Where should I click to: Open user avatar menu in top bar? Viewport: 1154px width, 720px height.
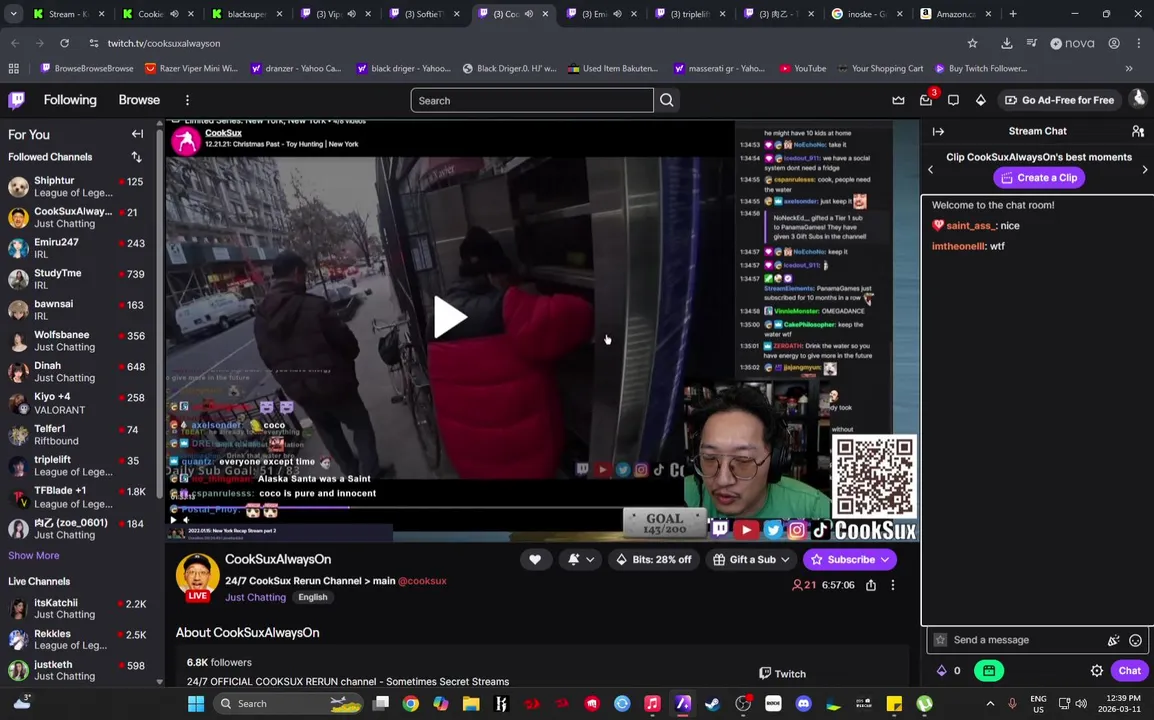coord(1139,99)
